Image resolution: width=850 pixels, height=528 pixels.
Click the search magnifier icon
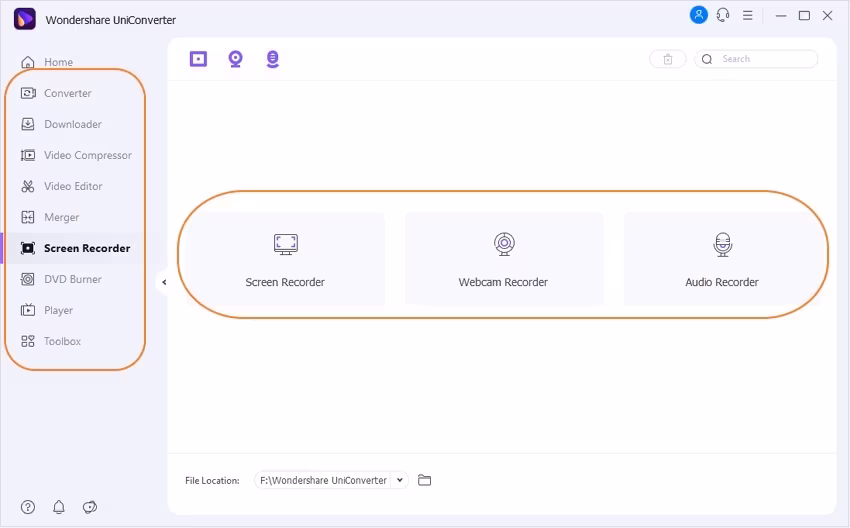click(707, 59)
